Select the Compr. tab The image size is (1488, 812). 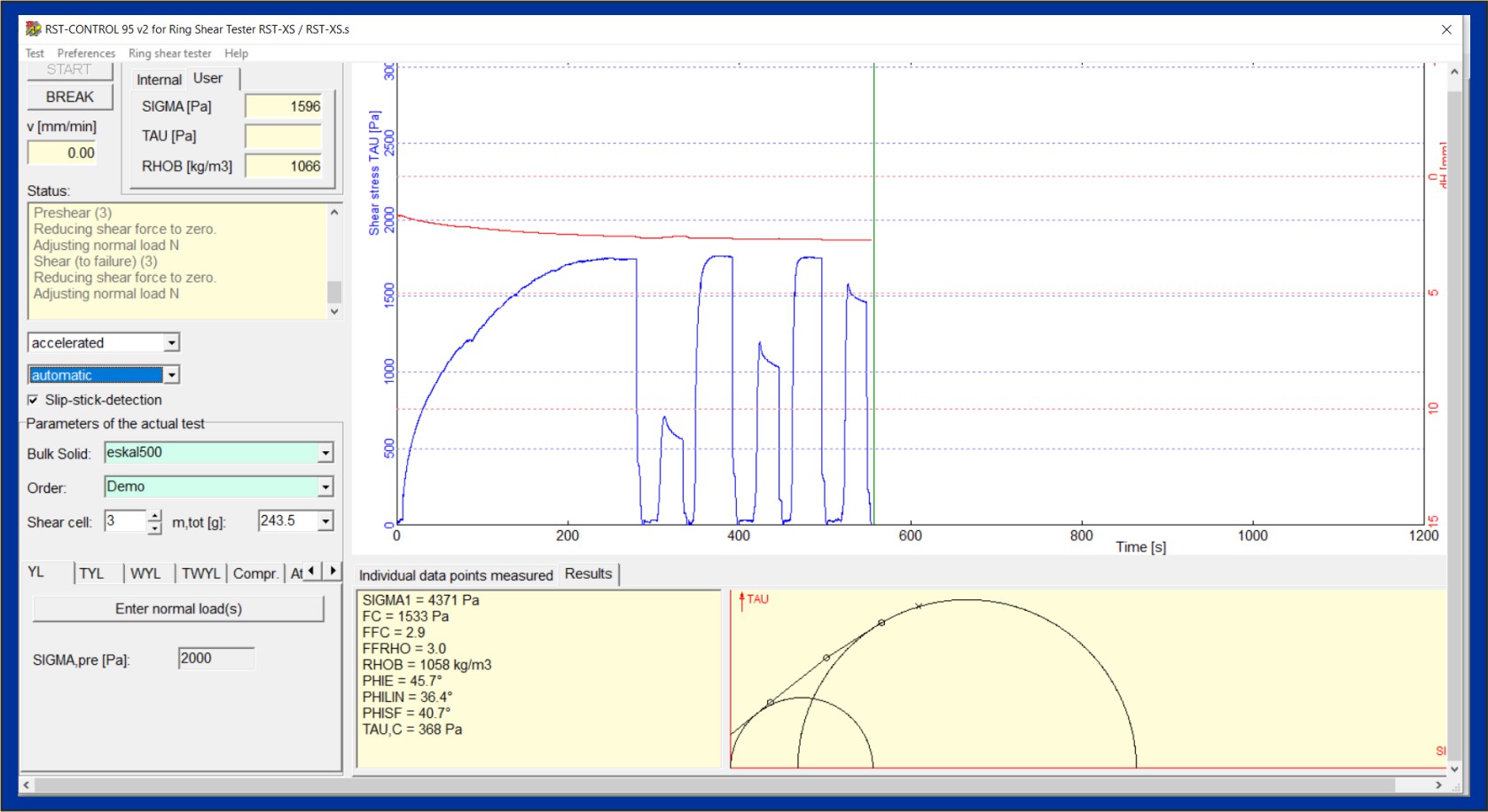pyautogui.click(x=255, y=574)
